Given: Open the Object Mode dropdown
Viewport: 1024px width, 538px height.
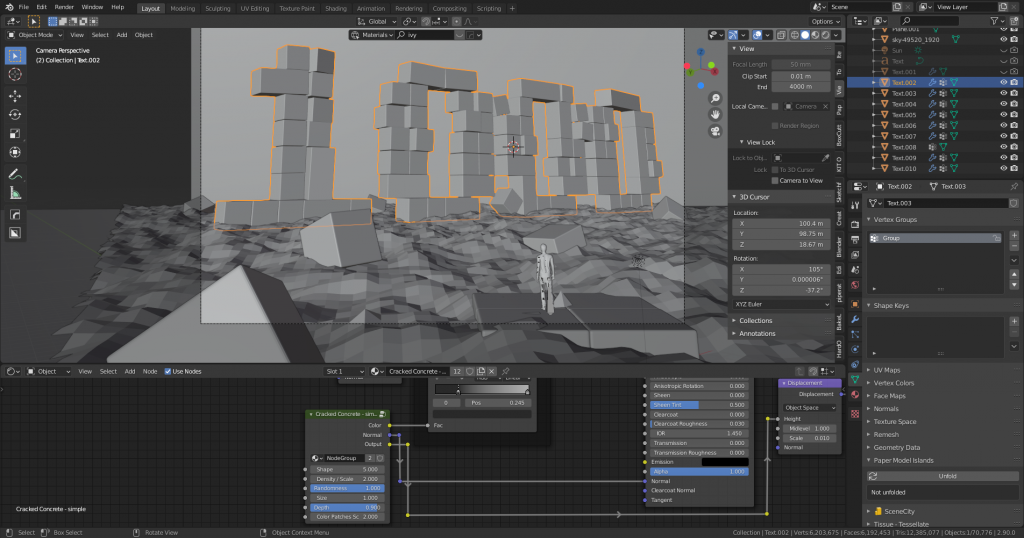Looking at the screenshot, I should pyautogui.click(x=35, y=35).
